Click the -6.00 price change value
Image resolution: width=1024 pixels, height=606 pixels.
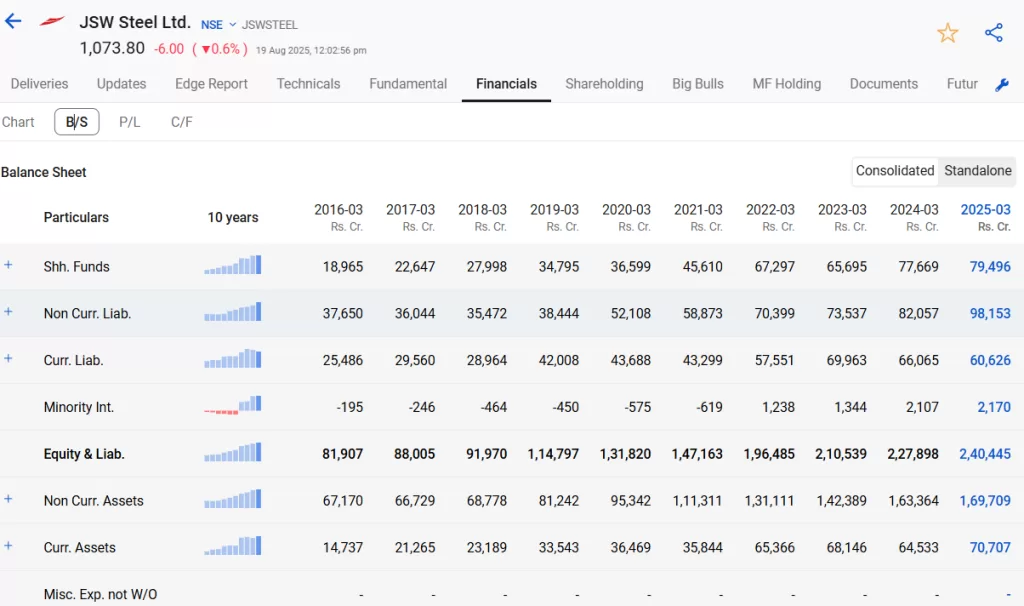[x=168, y=49]
